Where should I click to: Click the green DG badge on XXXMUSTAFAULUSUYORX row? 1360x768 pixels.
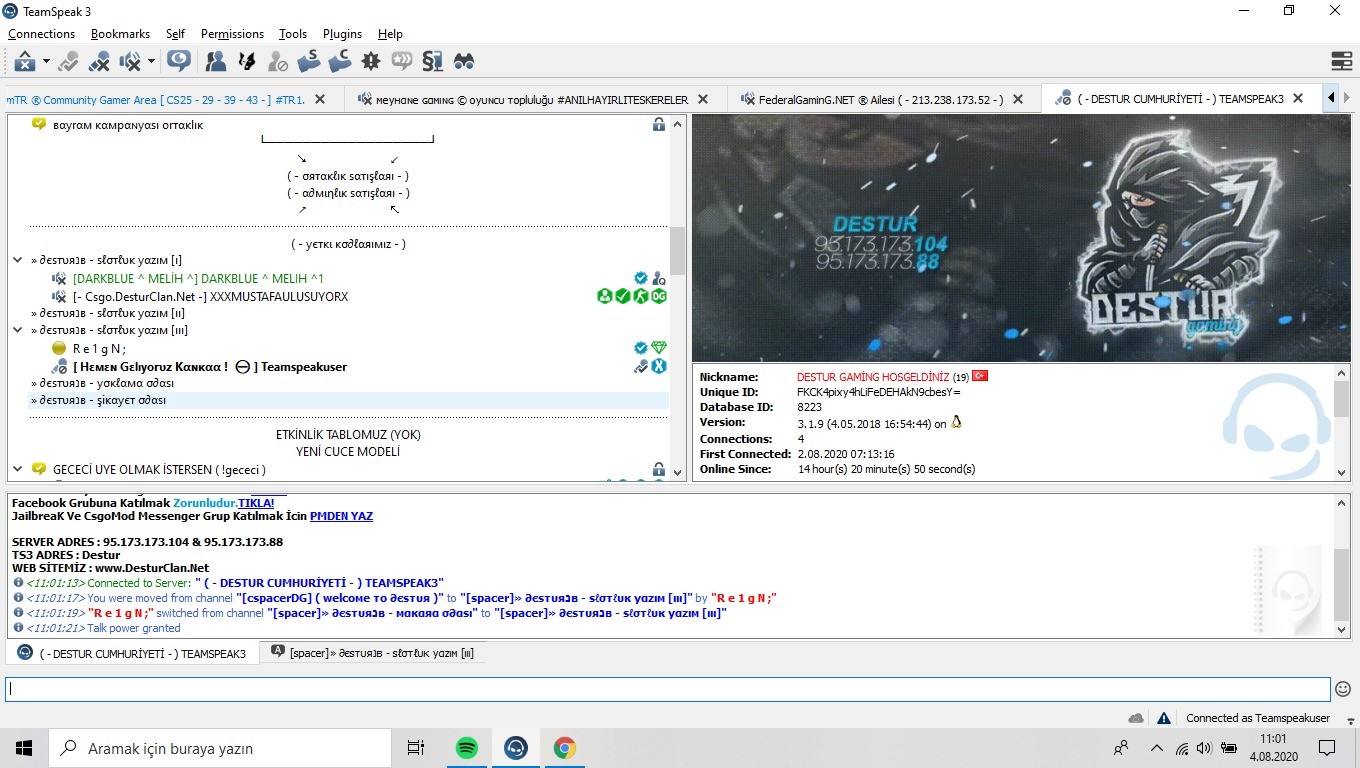pyautogui.click(x=659, y=296)
